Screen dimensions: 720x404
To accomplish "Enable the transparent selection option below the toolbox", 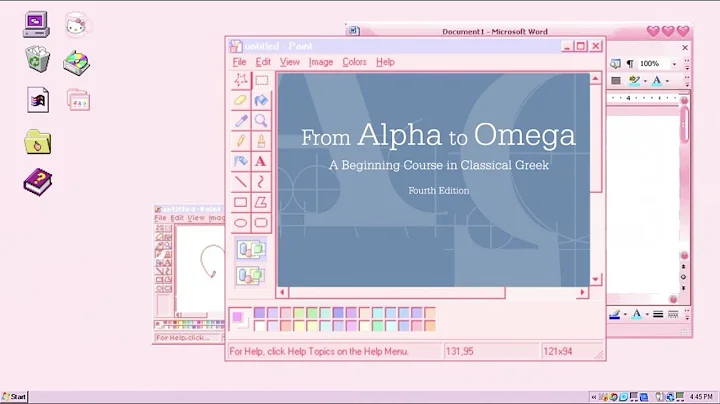I will (251, 275).
